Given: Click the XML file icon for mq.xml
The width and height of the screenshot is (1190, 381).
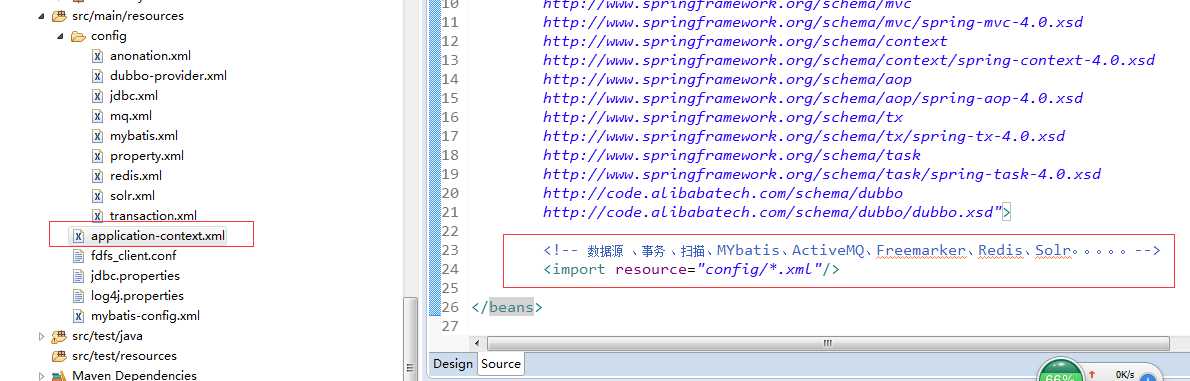Looking at the screenshot, I should (97, 115).
